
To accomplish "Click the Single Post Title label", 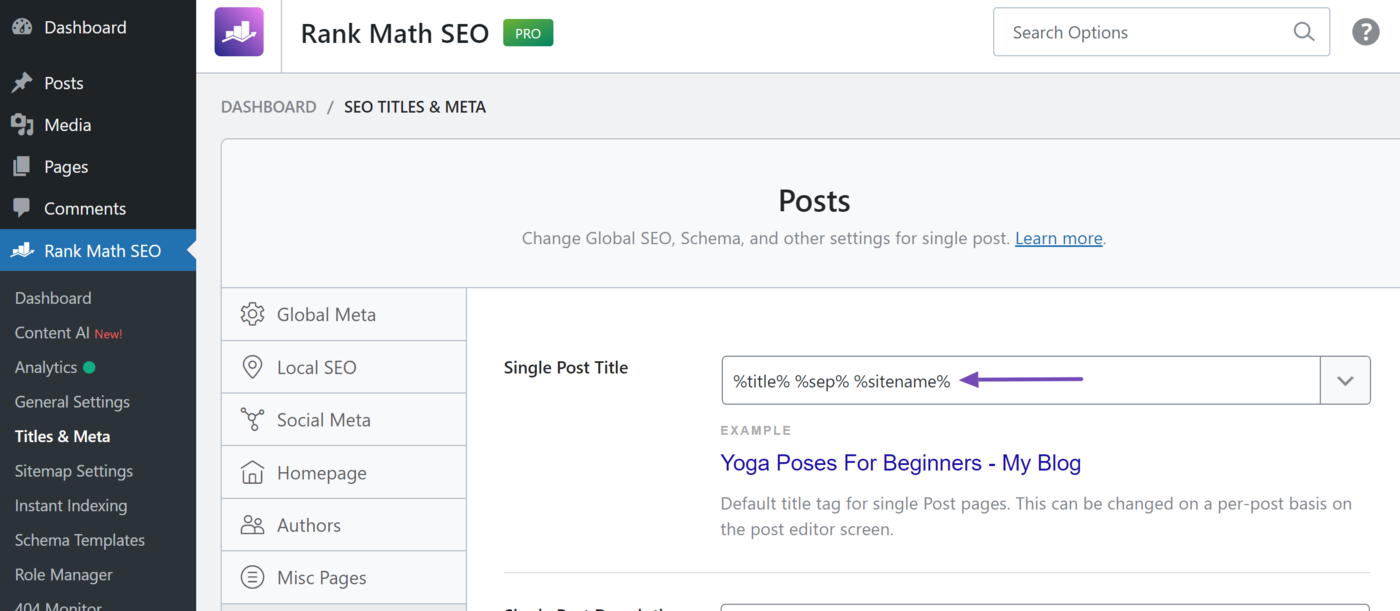I will tap(566, 368).
